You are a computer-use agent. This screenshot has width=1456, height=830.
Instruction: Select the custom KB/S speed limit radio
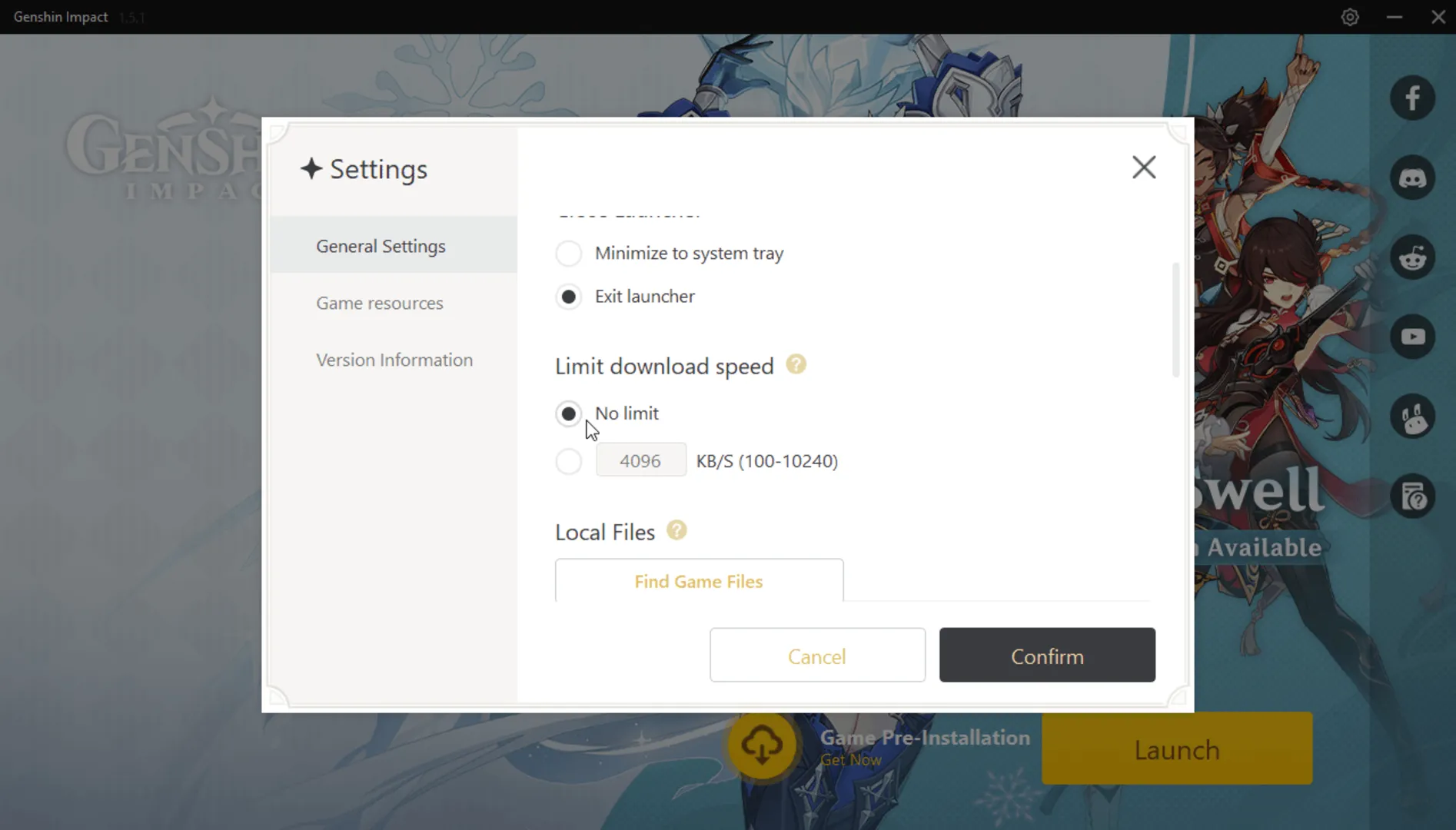(568, 461)
